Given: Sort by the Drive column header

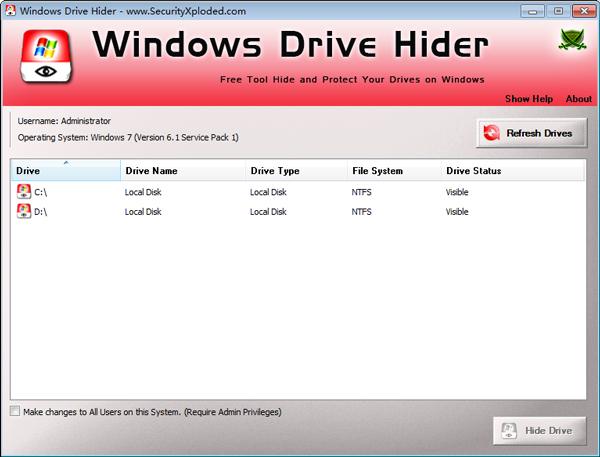Looking at the screenshot, I should coord(66,170).
